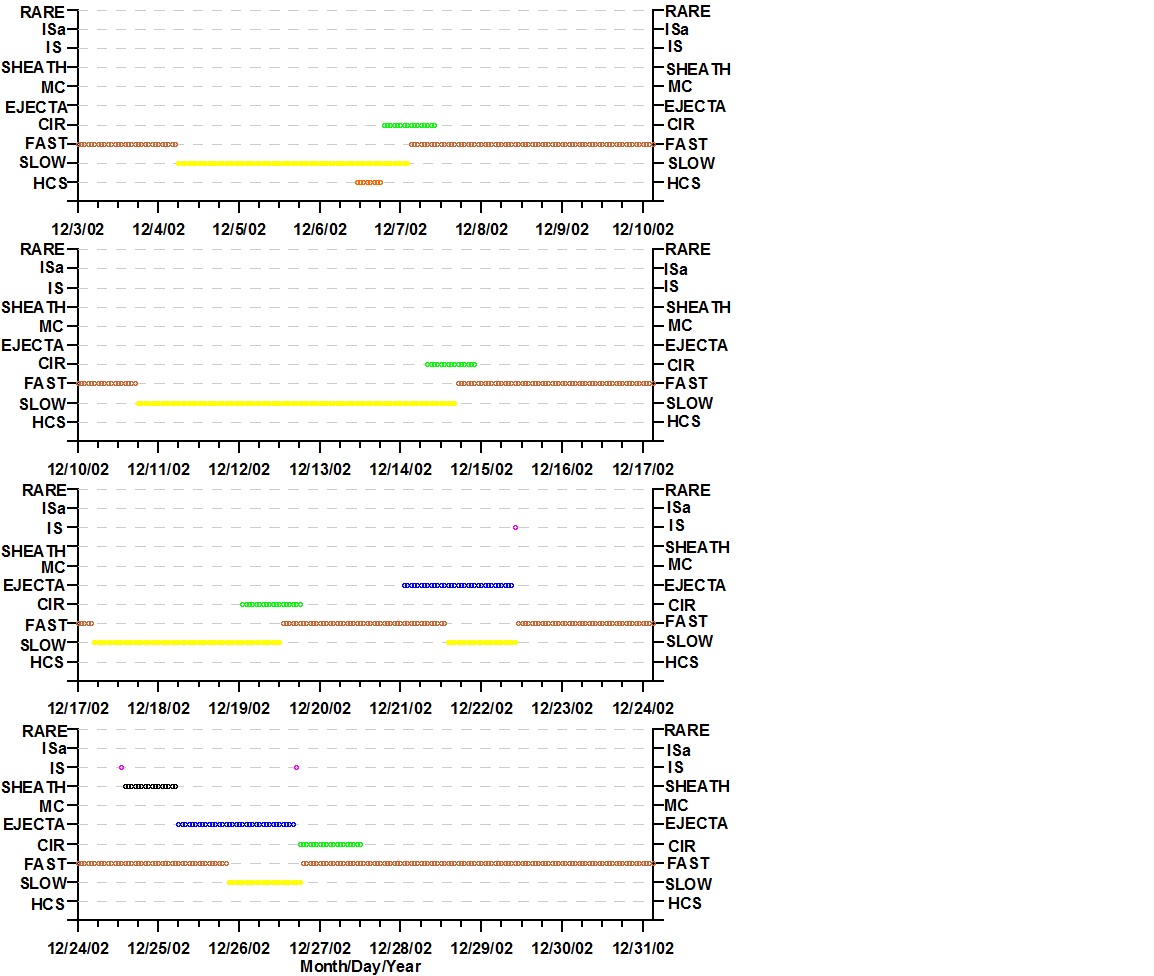Click the 12/9/02 date label

(562, 230)
